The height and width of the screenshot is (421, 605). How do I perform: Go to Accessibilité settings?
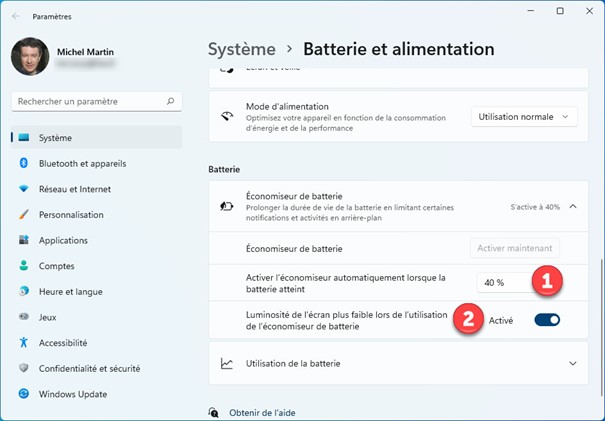coord(62,342)
